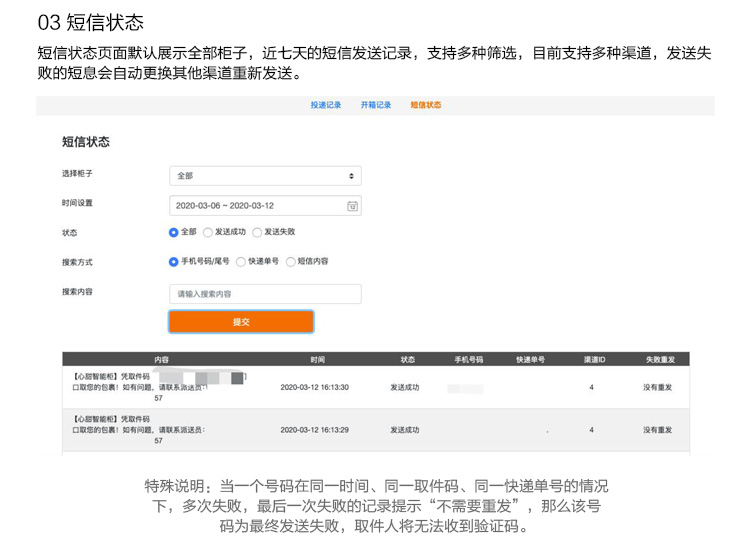Pick 短信内容 search method radio button
This screenshot has height=557, width=750.
point(290,262)
